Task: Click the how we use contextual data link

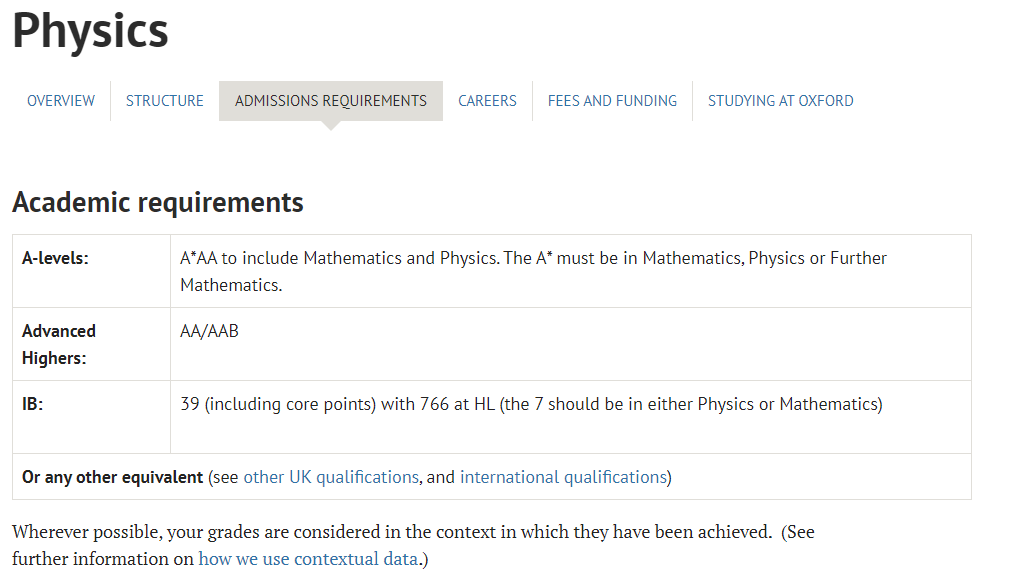Action: point(308,559)
